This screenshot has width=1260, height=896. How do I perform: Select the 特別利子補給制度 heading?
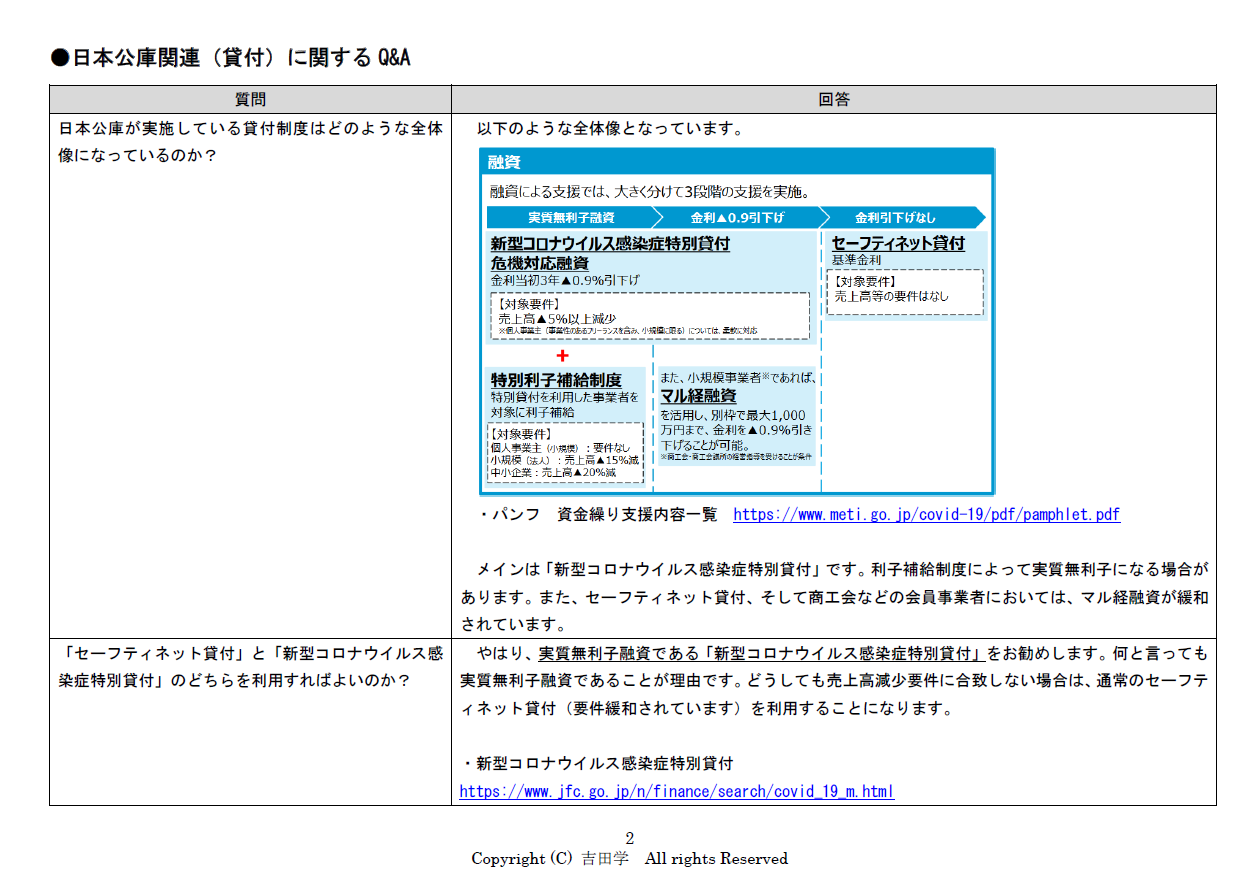[556, 380]
